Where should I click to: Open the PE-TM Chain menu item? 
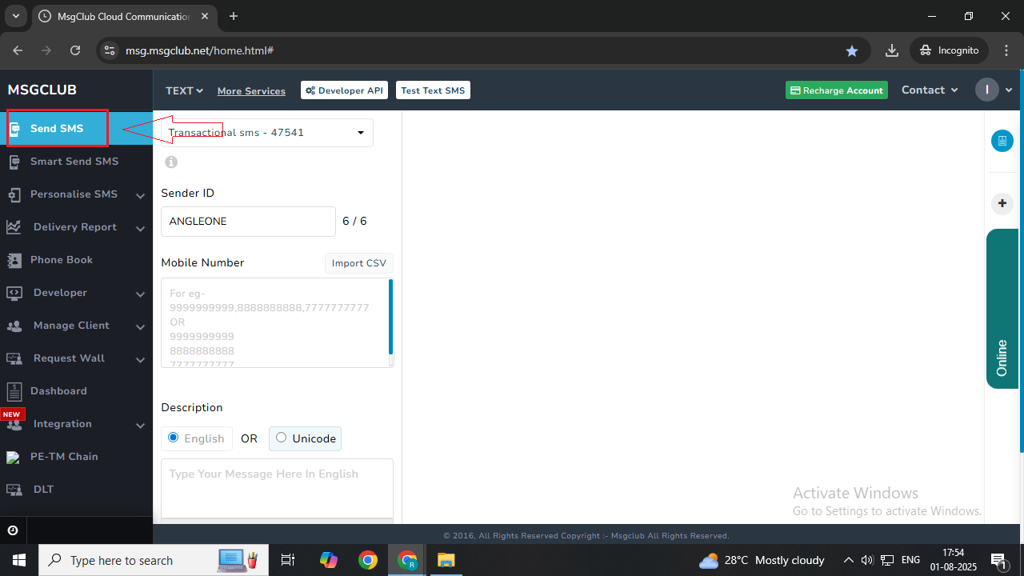point(76,456)
